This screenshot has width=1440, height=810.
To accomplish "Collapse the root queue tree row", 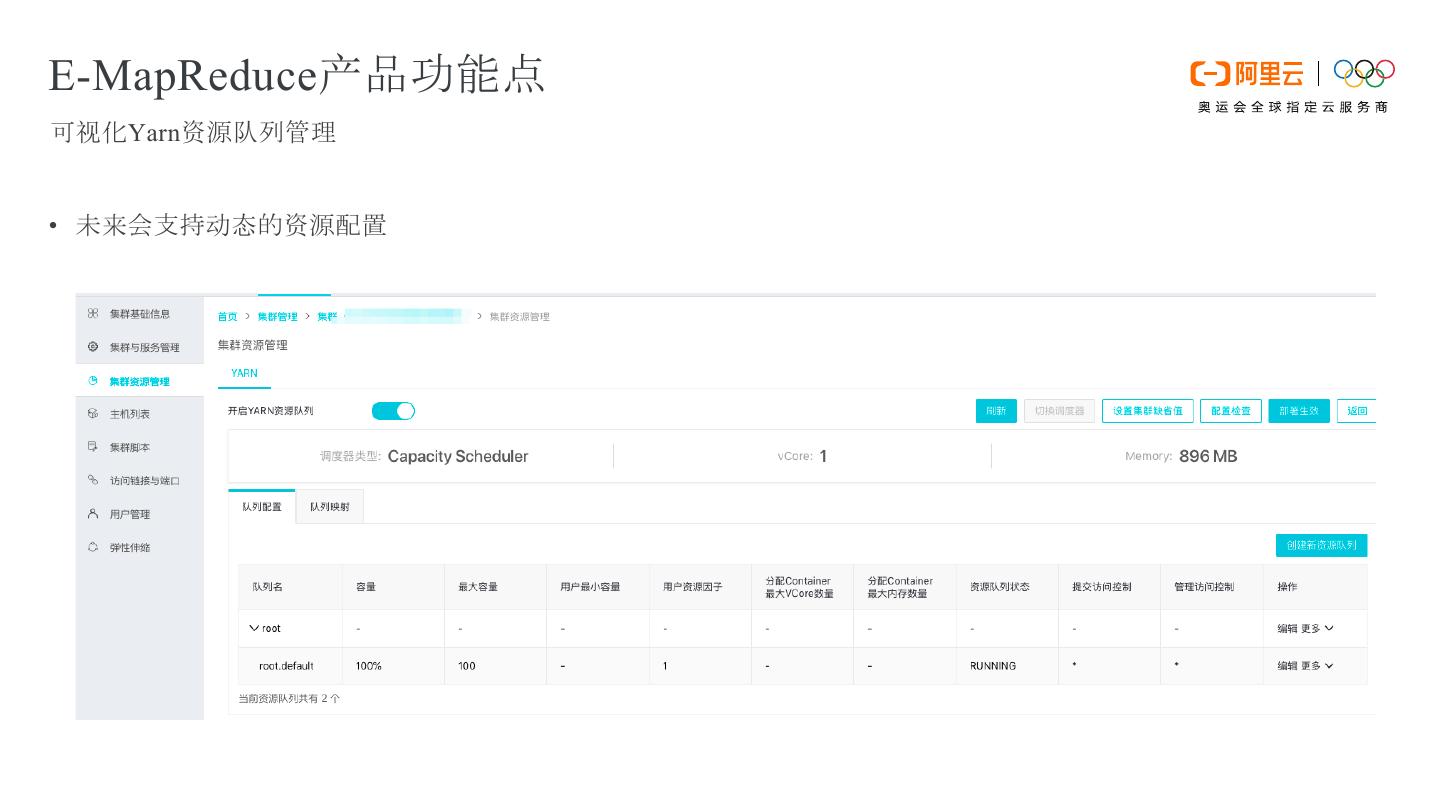I will click(x=254, y=628).
